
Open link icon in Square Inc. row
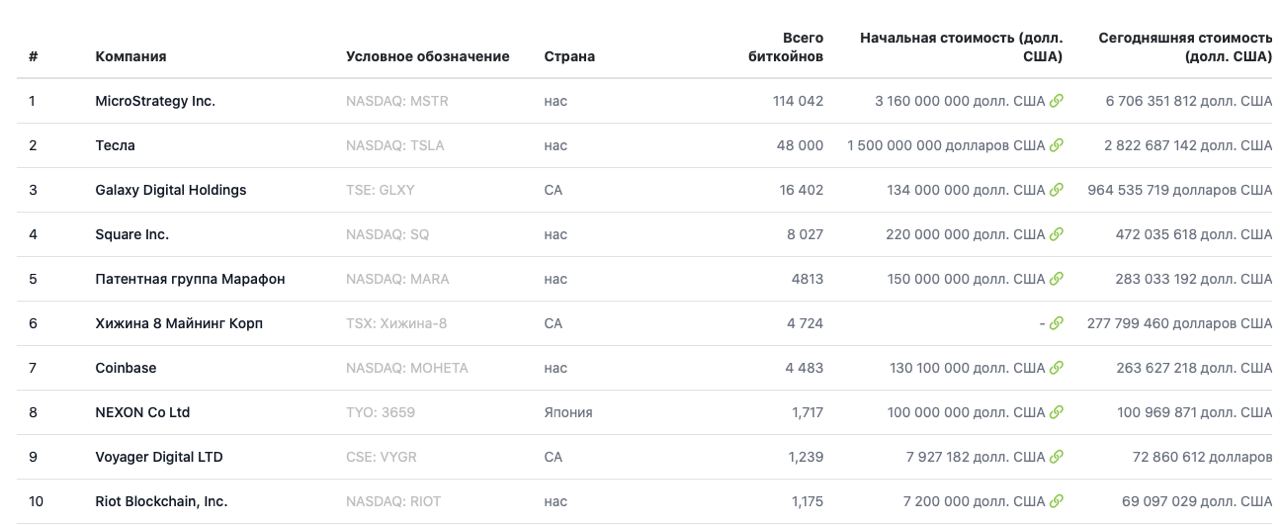[x=1056, y=234]
